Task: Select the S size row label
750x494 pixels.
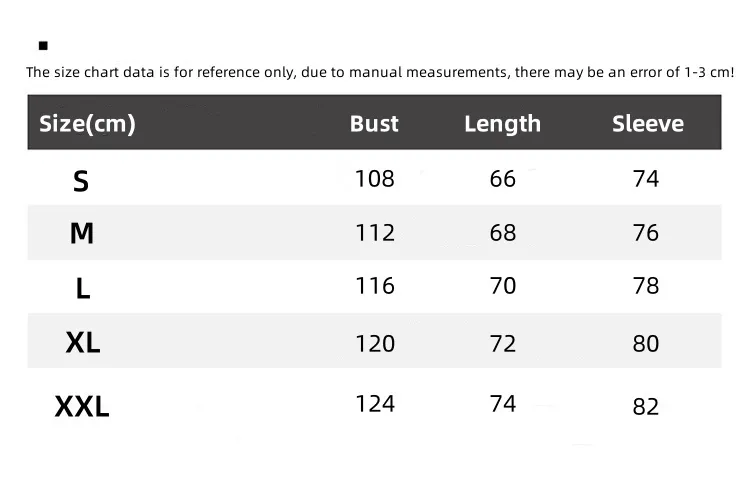Action: [x=81, y=181]
